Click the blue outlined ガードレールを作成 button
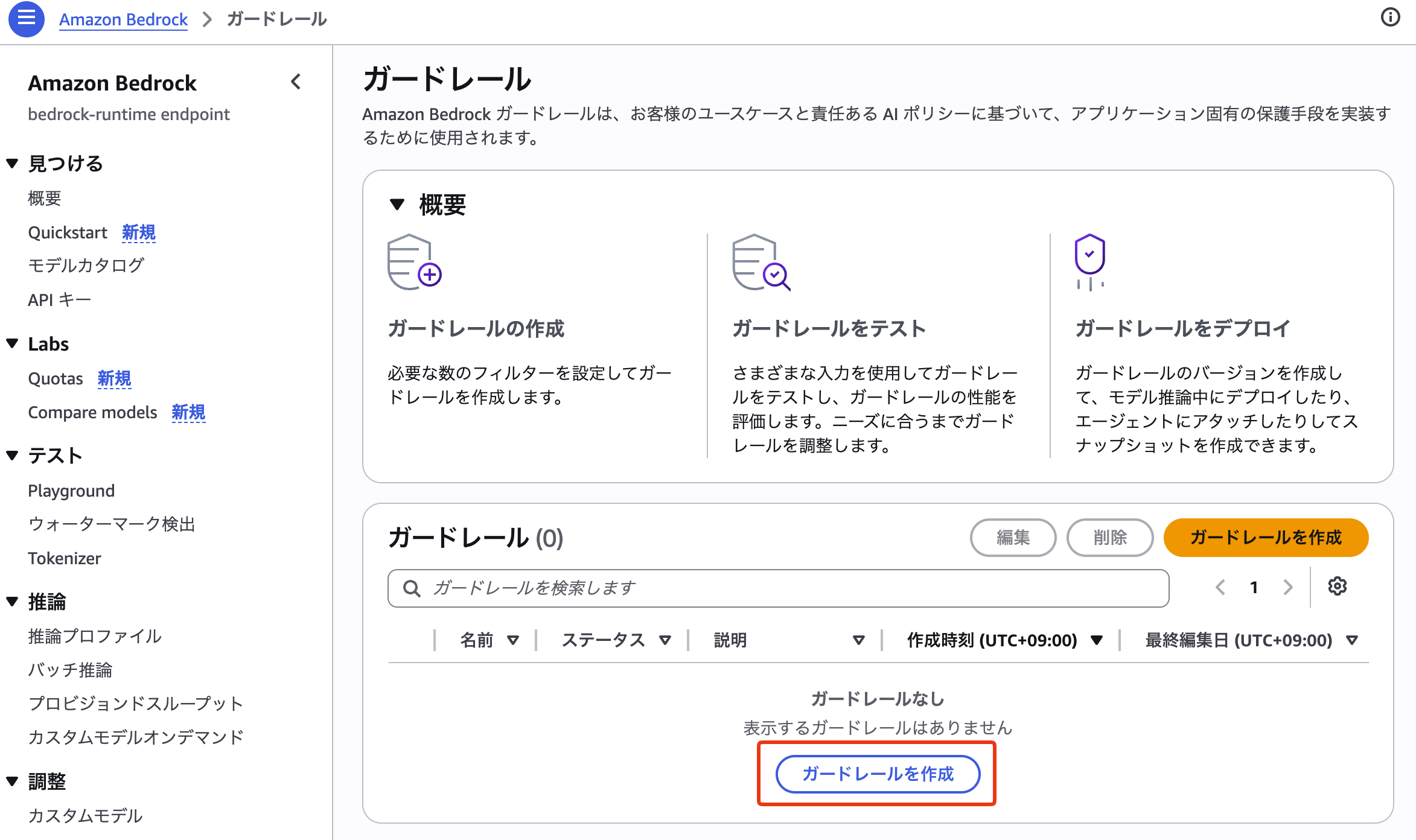Screen dimensions: 1416x840 pos(878,774)
